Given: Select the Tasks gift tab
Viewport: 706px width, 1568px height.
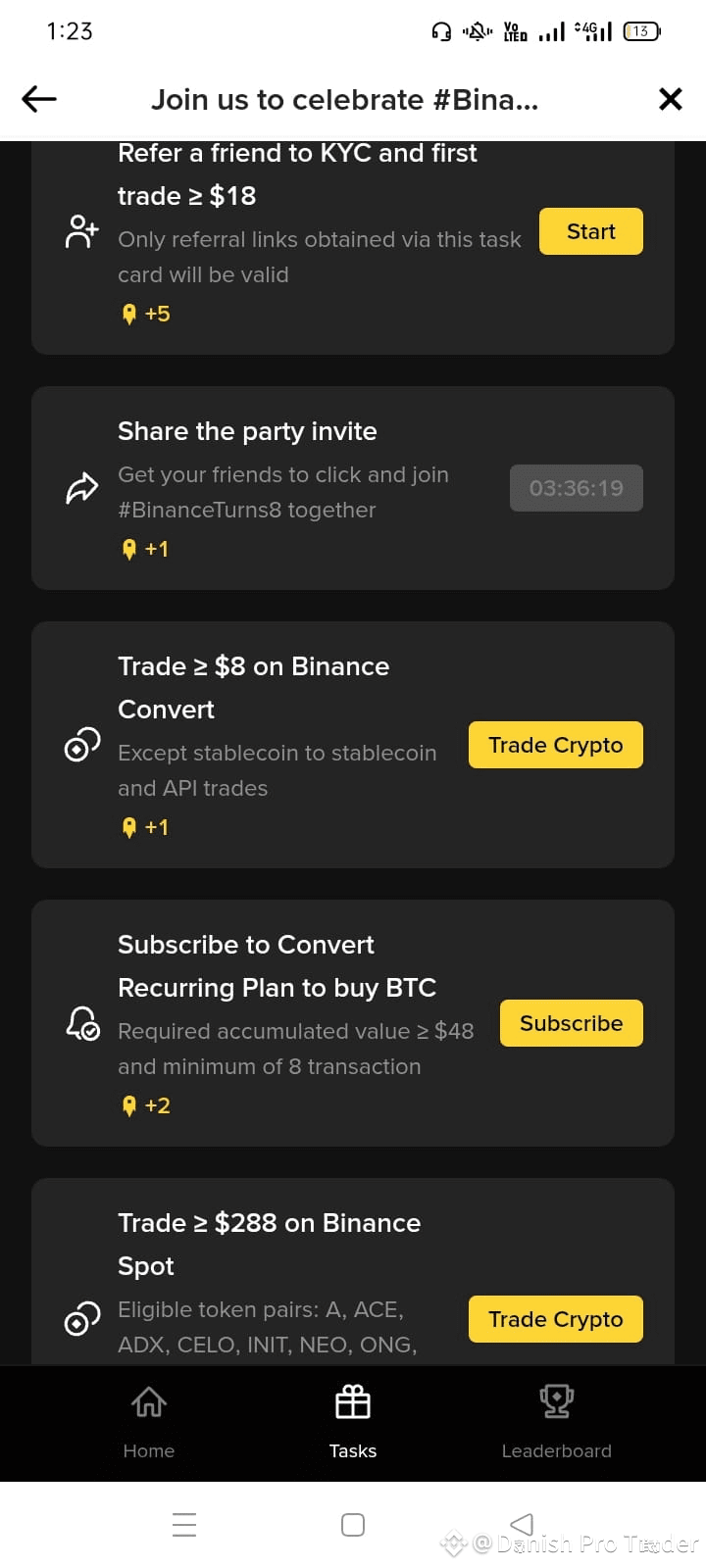Looking at the screenshot, I should (x=353, y=1422).
